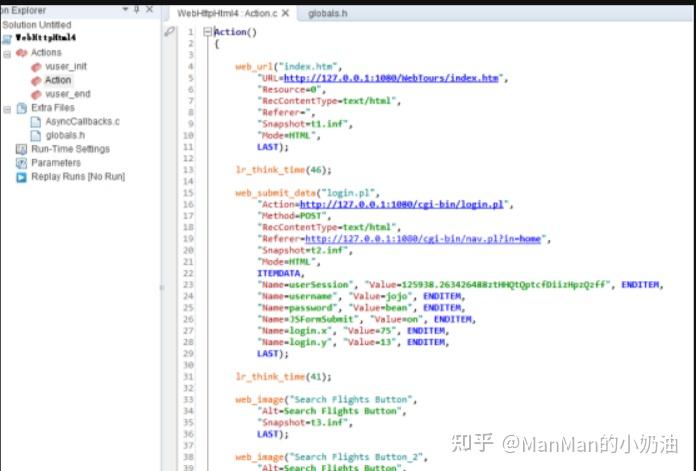Click the Solution Untitled label
The height and width of the screenshot is (471, 696).
[x=36, y=25]
